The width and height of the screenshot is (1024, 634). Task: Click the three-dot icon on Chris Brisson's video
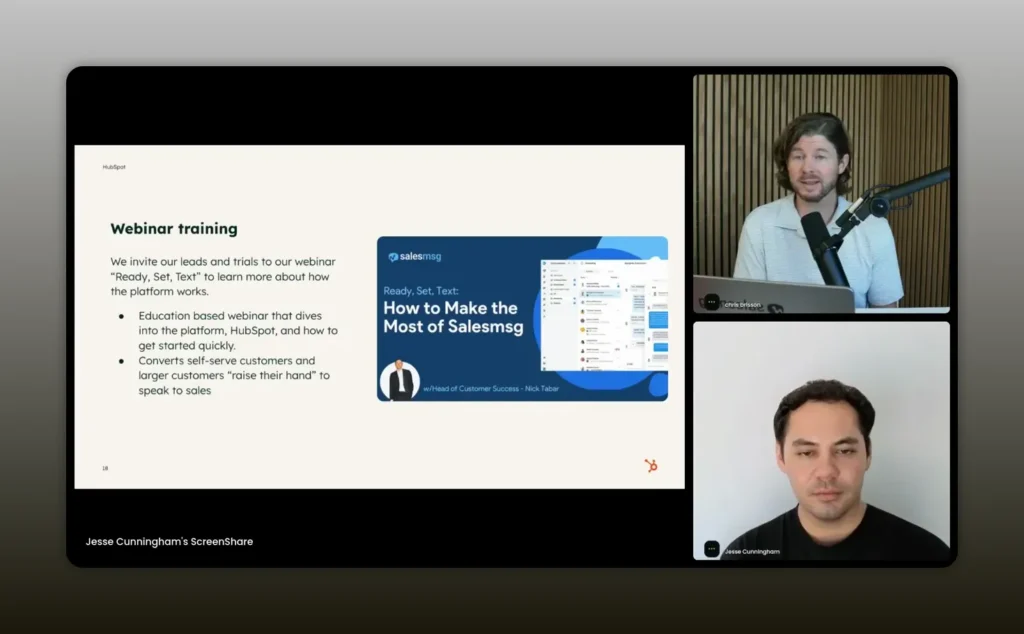(712, 302)
